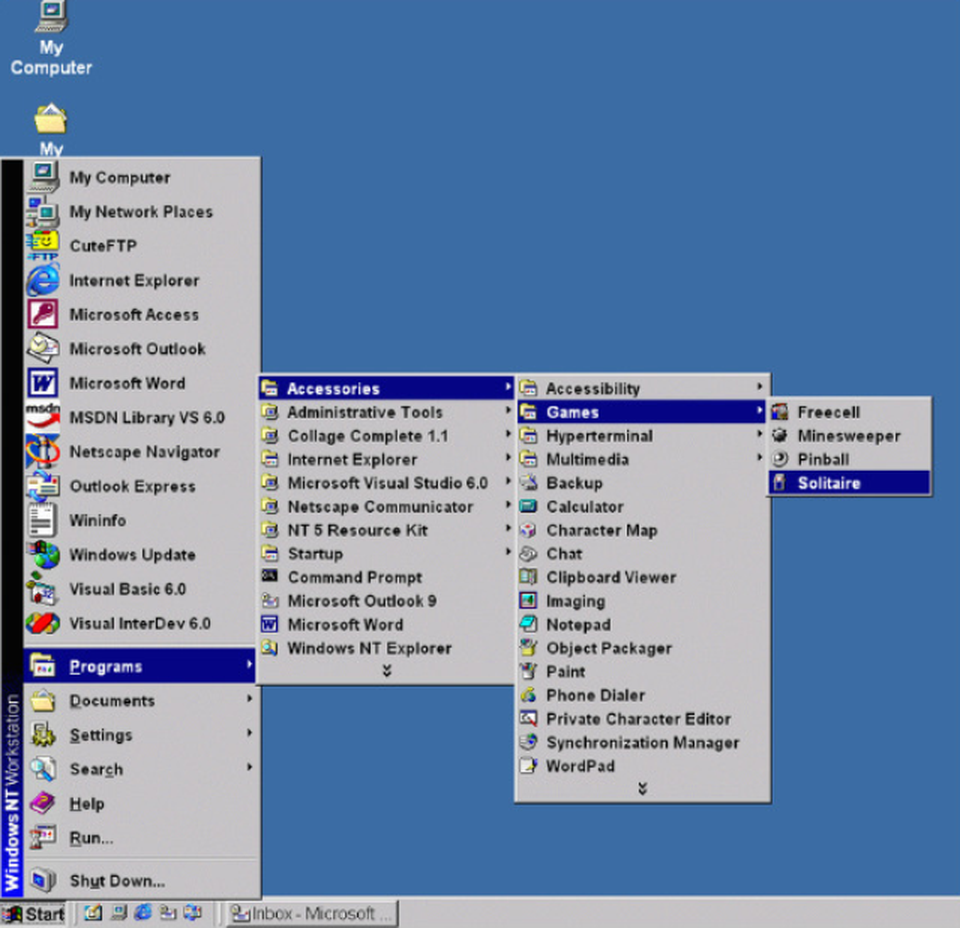Viewport: 960px width, 928px height.
Task: Click Internet Explorer quick launch icon in taskbar
Action: (143, 913)
